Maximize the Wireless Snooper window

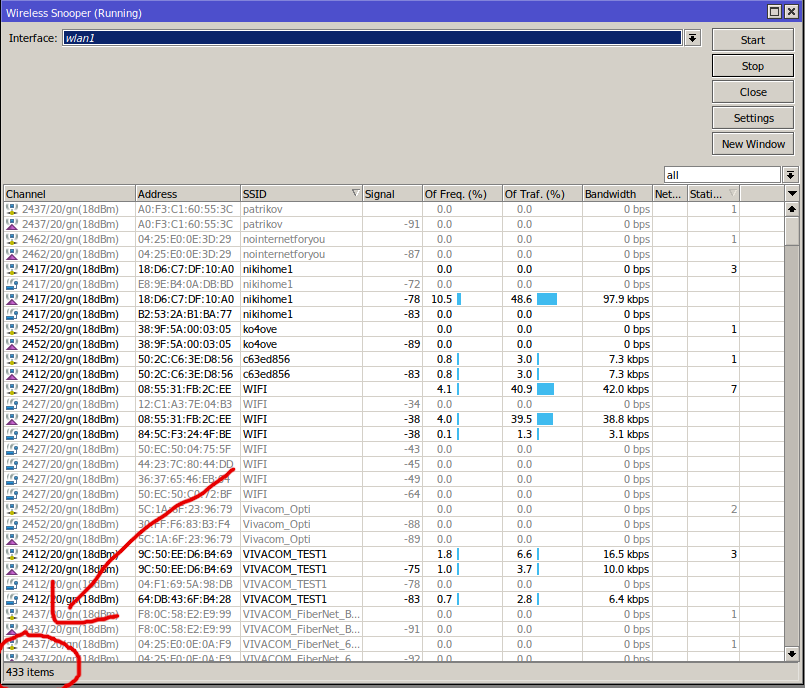point(775,12)
